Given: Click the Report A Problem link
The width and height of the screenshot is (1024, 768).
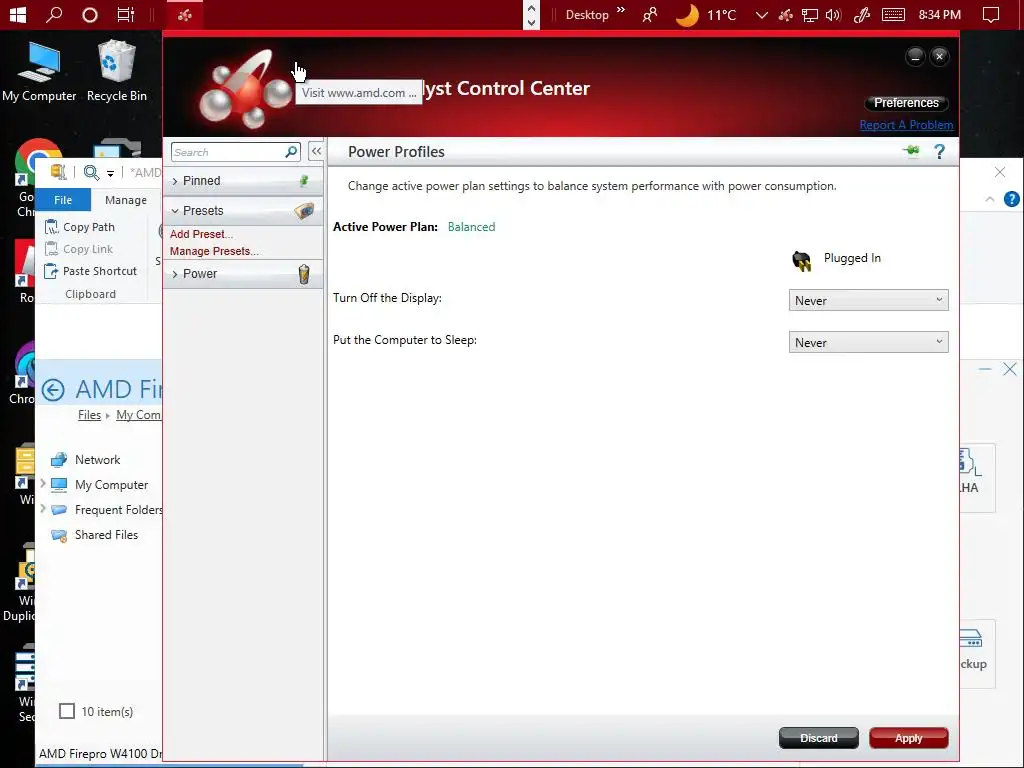Looking at the screenshot, I should tap(906, 125).
